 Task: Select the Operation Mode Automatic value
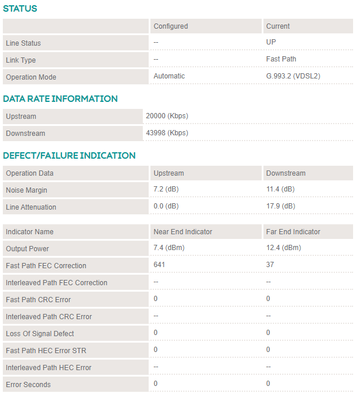click(169, 76)
